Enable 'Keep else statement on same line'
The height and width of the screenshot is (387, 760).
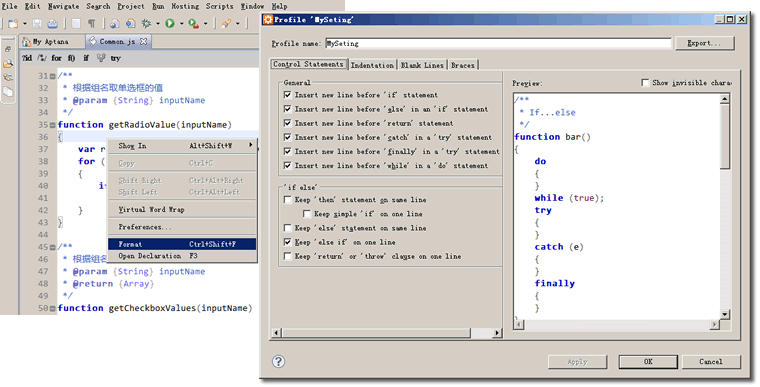pos(287,227)
